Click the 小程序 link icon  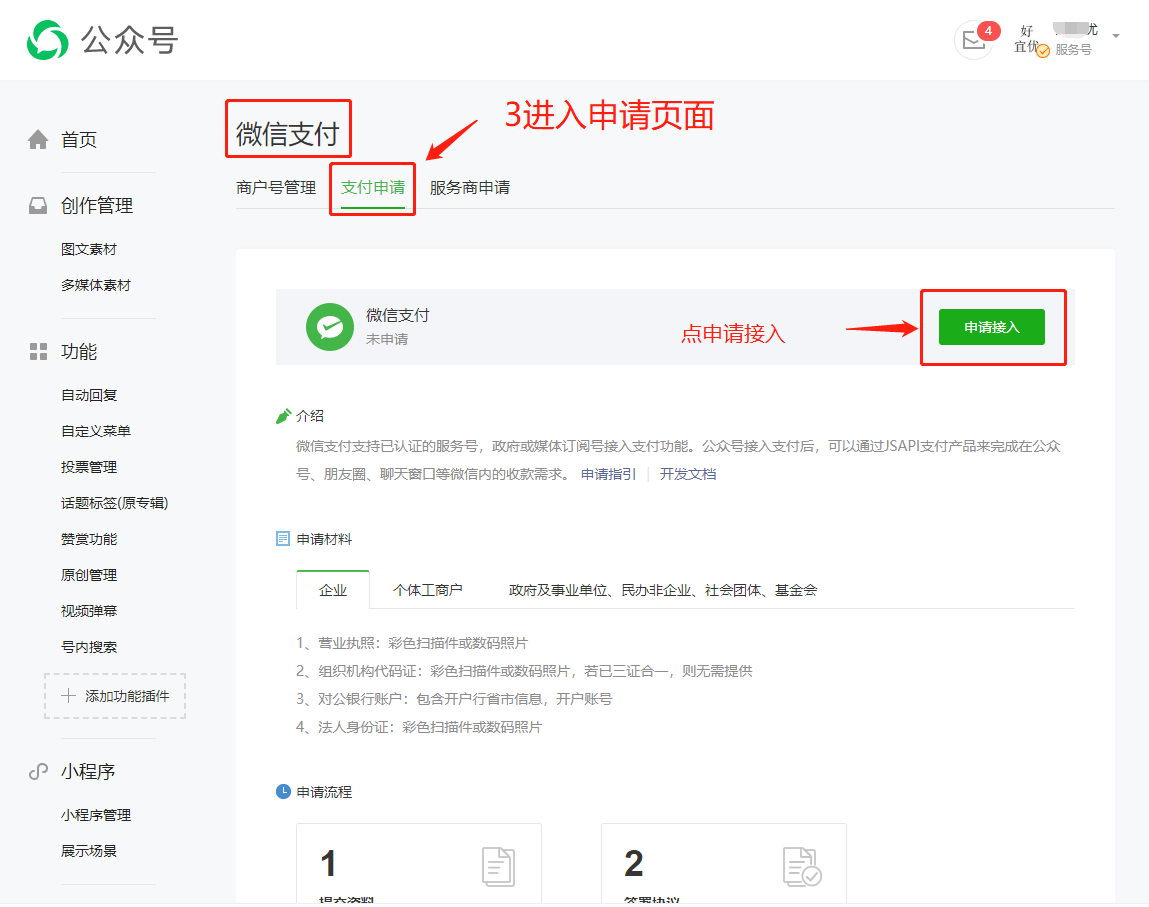coord(38,772)
